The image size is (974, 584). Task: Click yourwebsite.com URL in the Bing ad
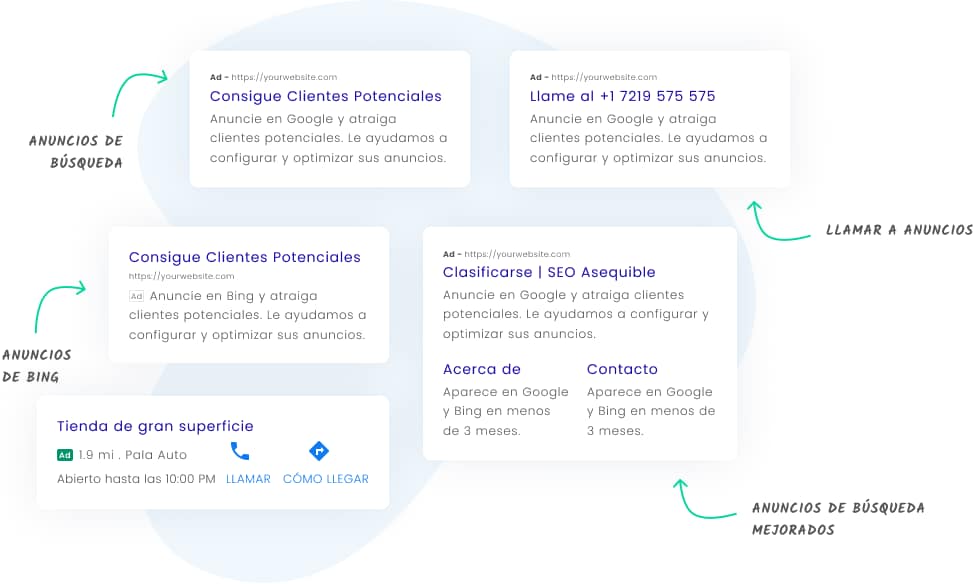pos(181,276)
